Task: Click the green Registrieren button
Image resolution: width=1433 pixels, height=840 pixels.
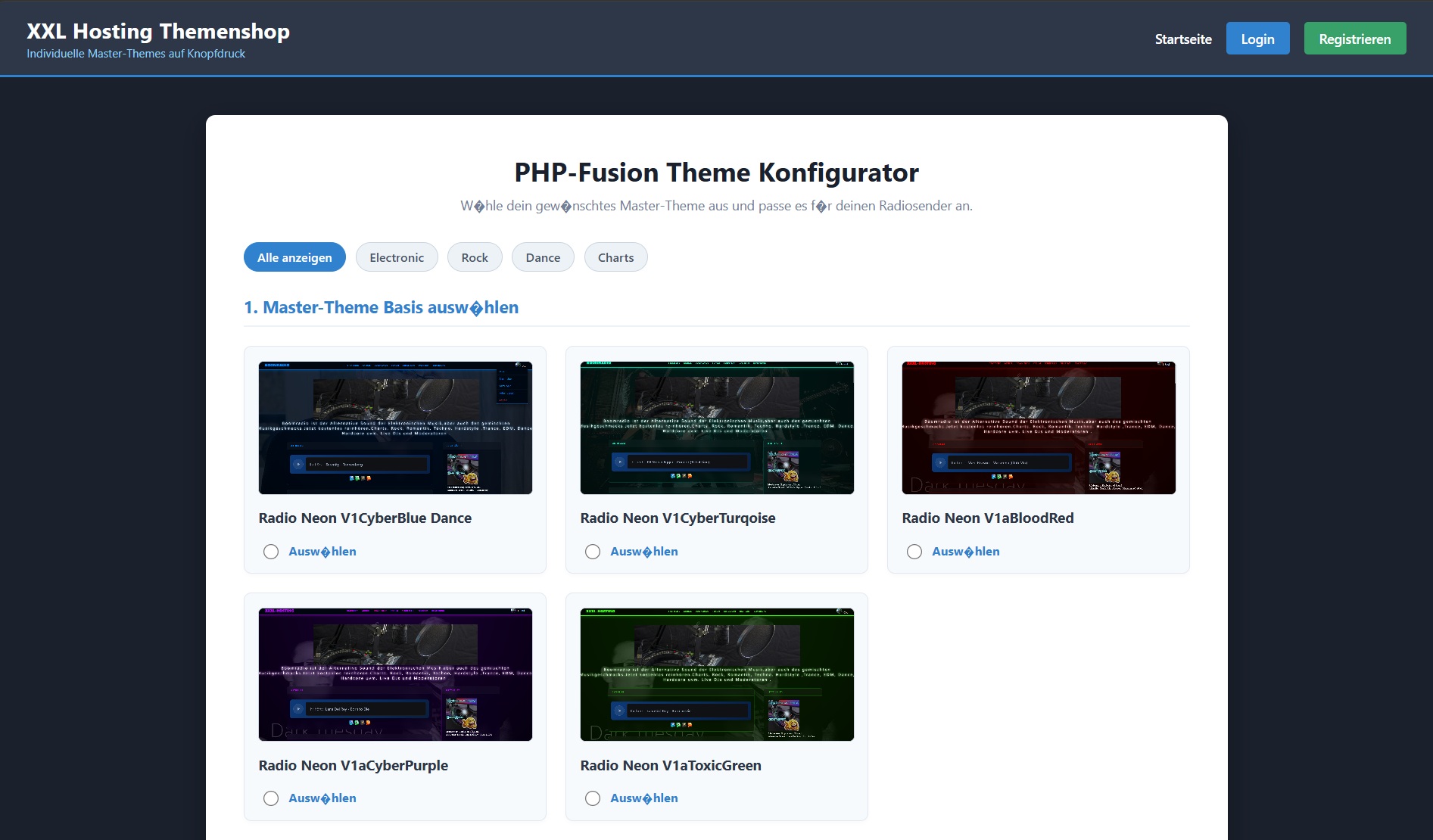Action: [x=1355, y=39]
